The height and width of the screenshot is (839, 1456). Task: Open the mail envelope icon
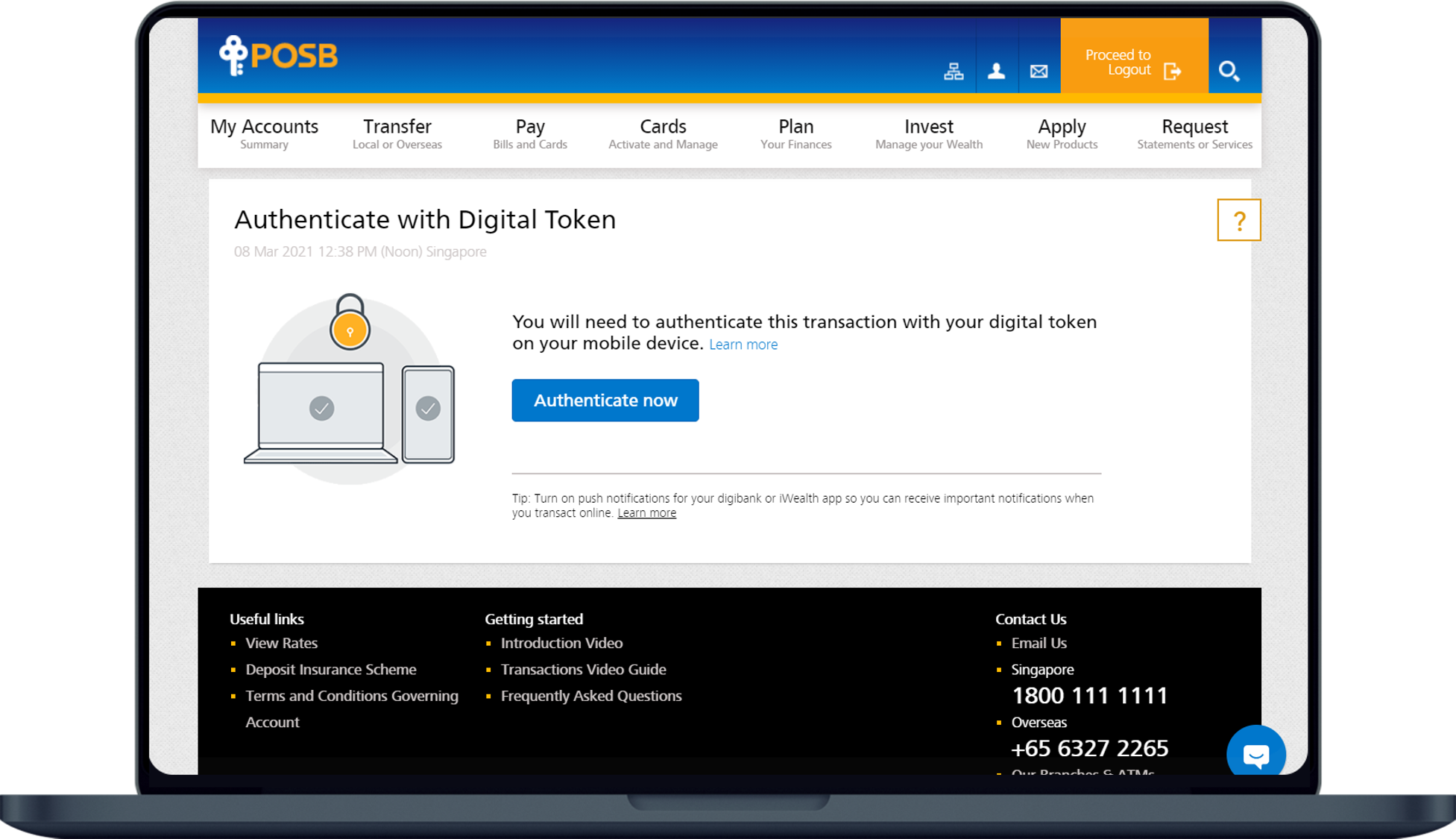pyautogui.click(x=1039, y=72)
